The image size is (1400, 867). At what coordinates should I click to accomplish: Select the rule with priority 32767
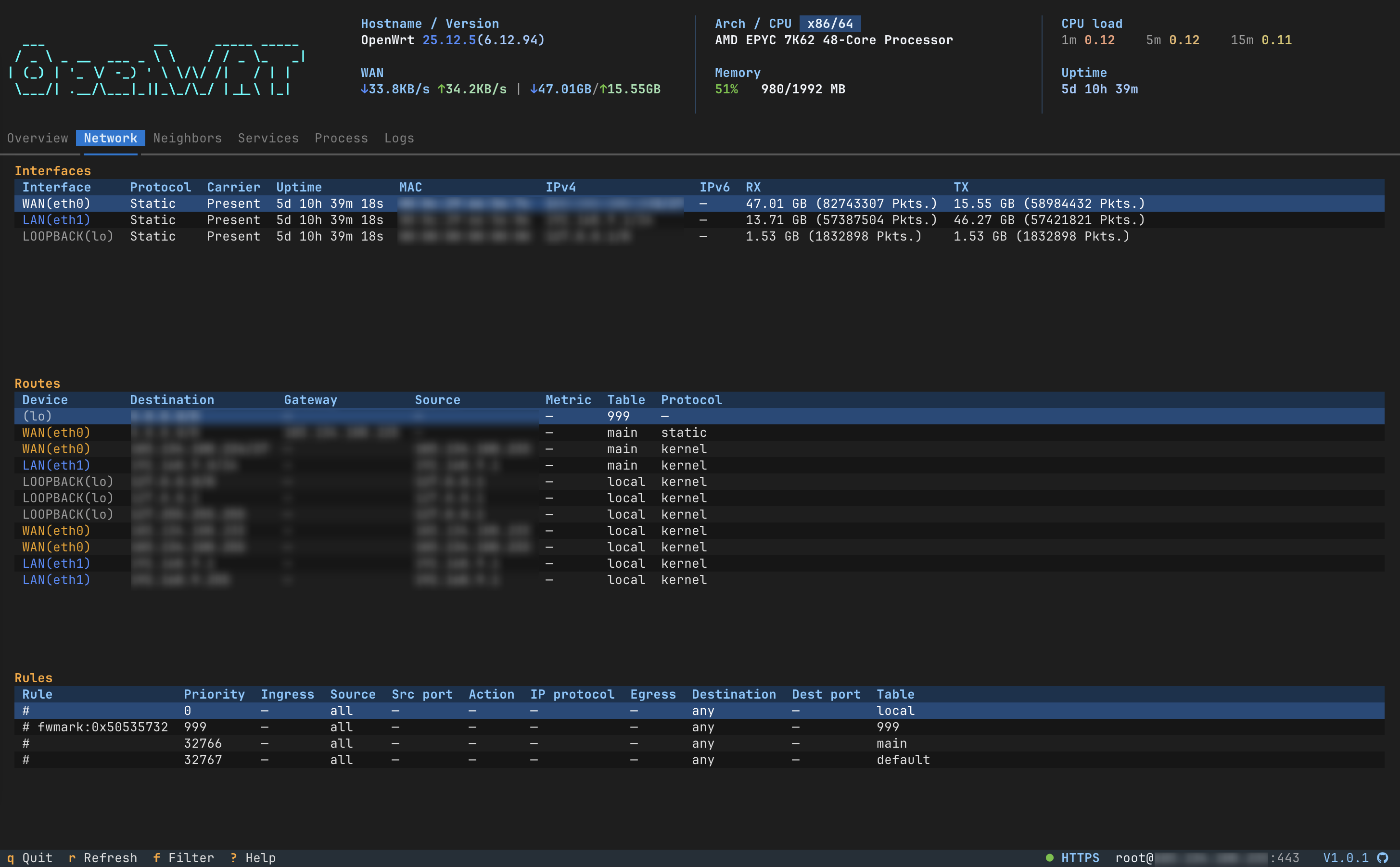click(x=700, y=760)
